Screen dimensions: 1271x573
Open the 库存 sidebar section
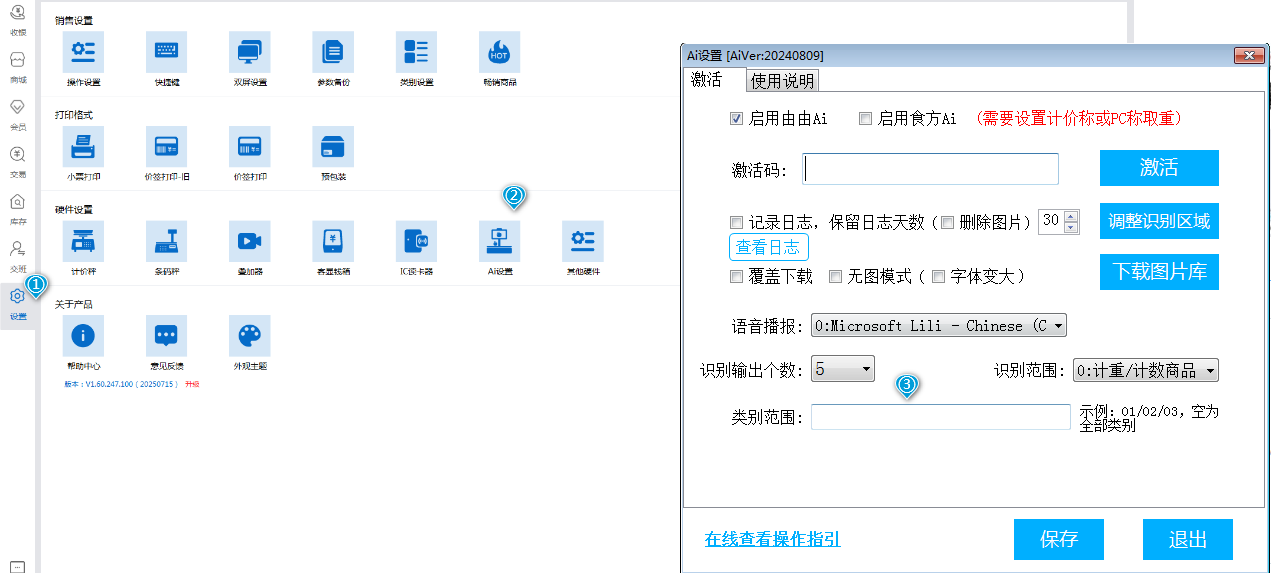(x=17, y=208)
